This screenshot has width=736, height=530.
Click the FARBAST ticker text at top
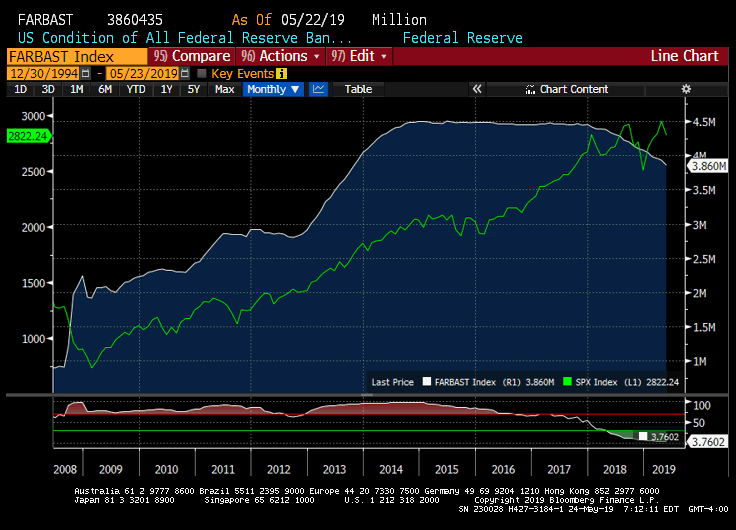46,20
